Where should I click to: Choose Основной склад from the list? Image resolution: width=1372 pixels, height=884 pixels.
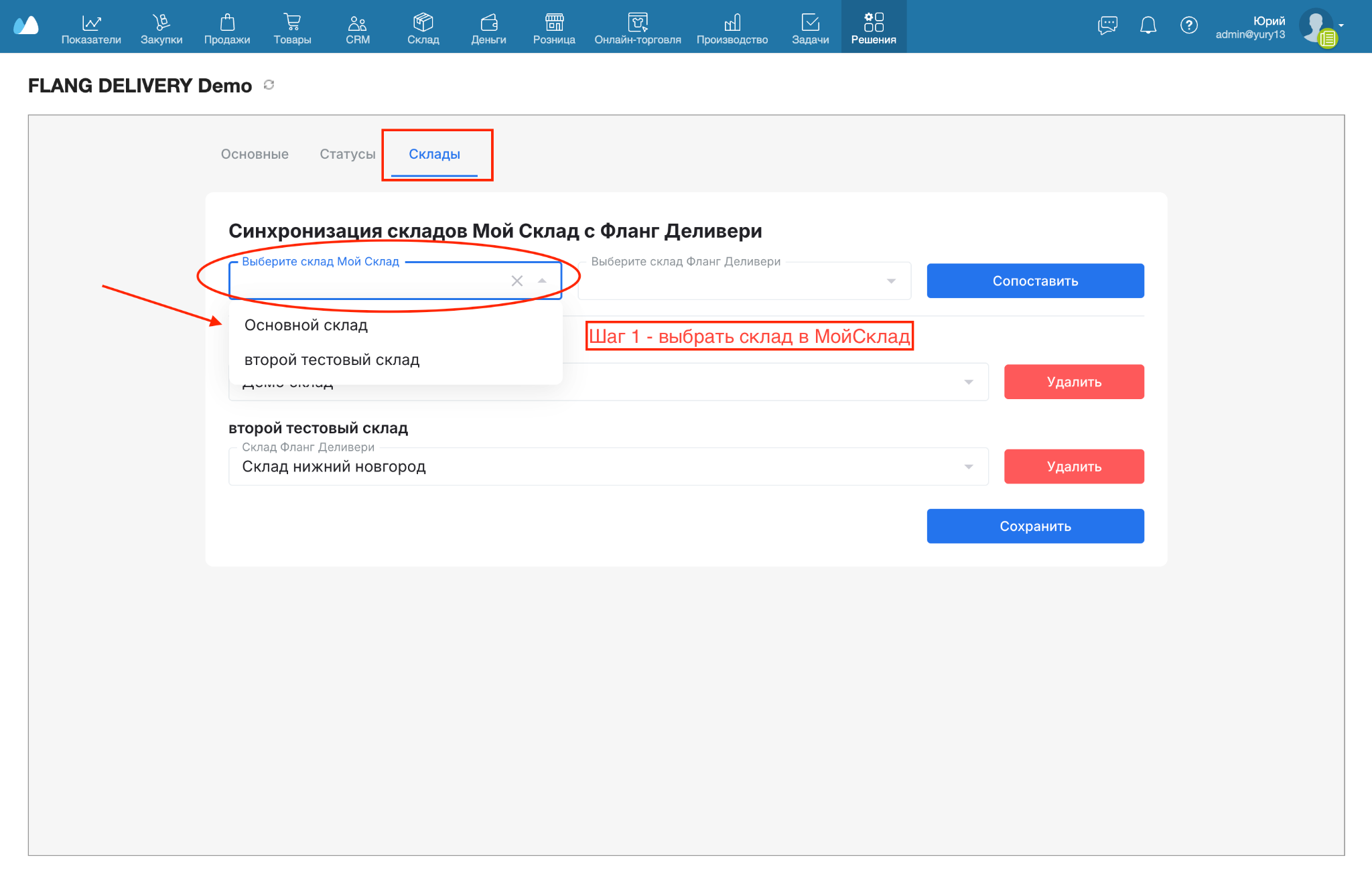[x=395, y=325]
